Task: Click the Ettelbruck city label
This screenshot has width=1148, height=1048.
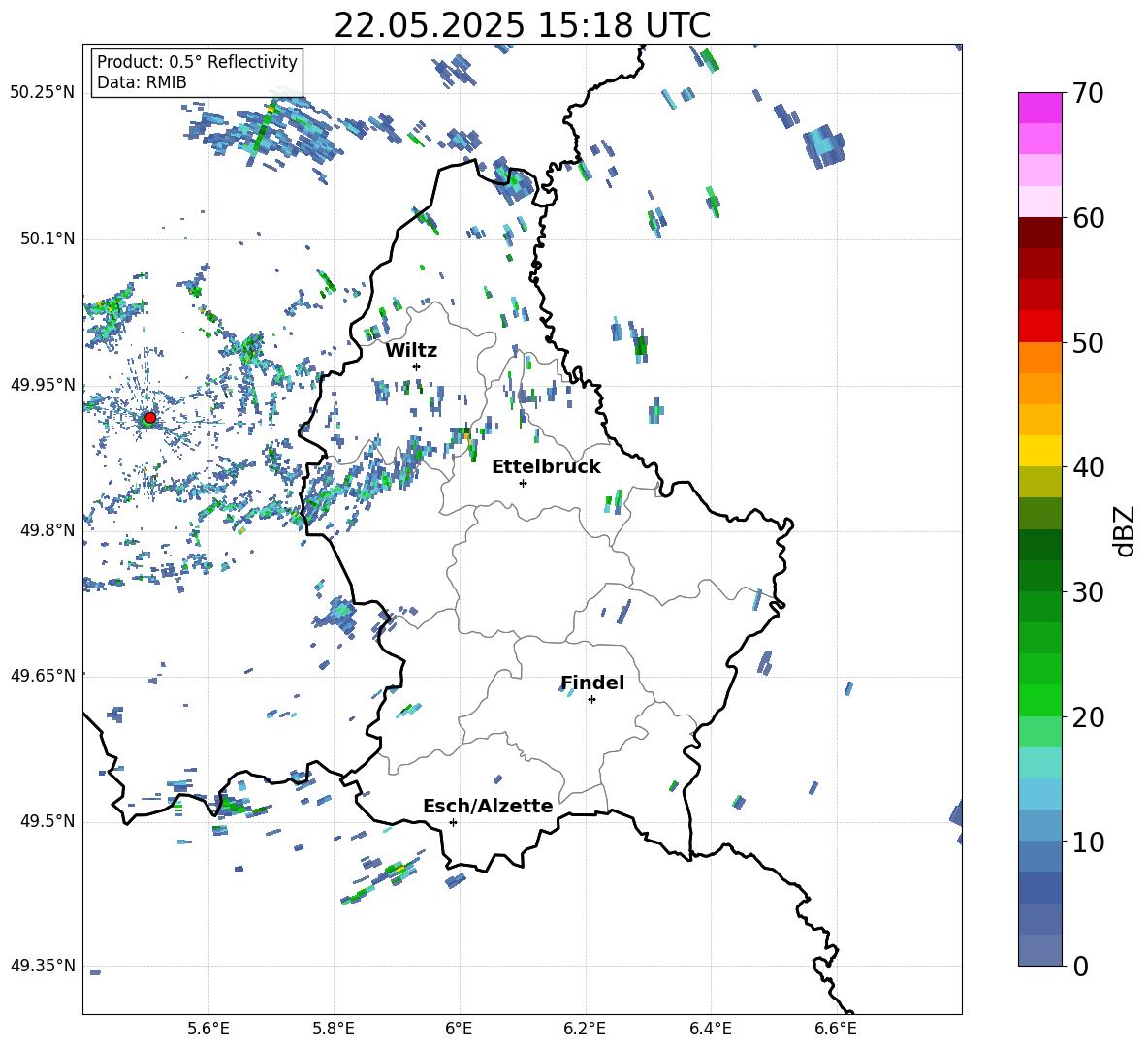Action: click(546, 467)
